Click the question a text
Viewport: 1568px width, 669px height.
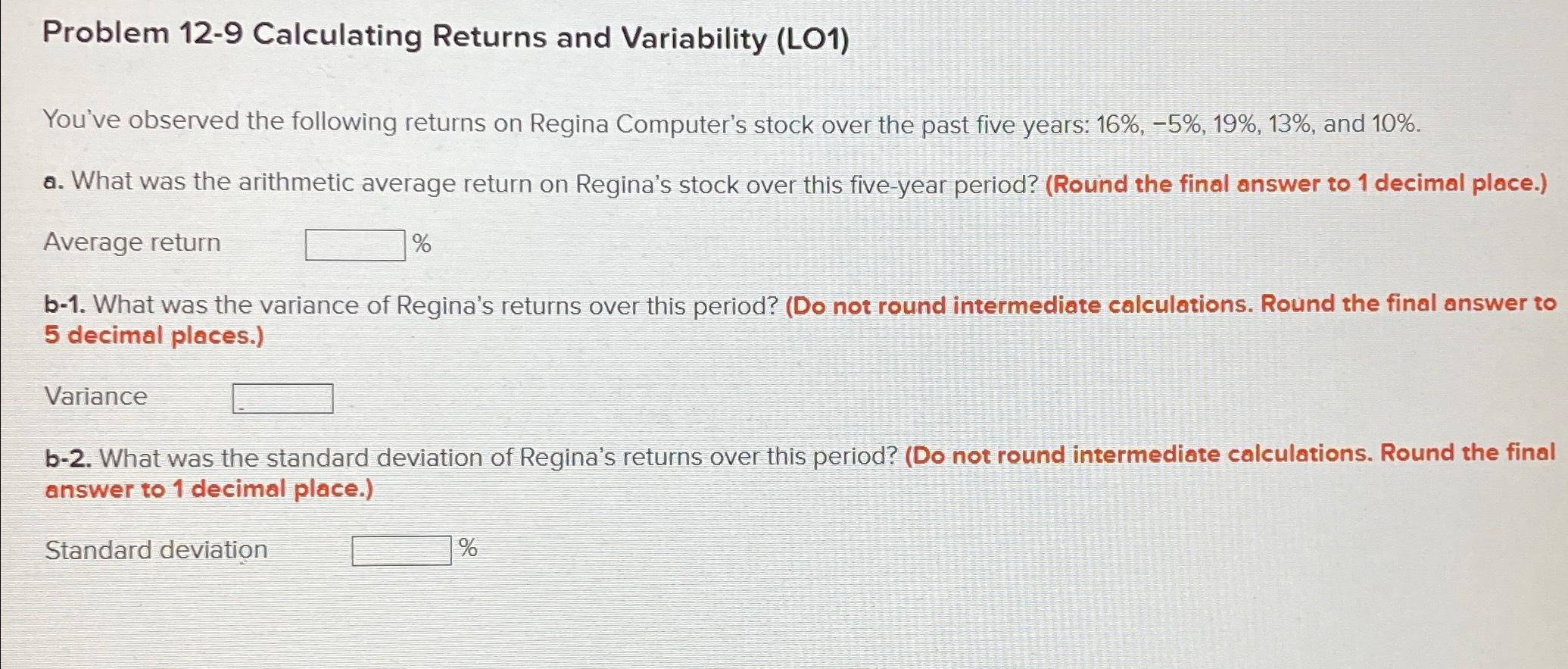(x=530, y=183)
